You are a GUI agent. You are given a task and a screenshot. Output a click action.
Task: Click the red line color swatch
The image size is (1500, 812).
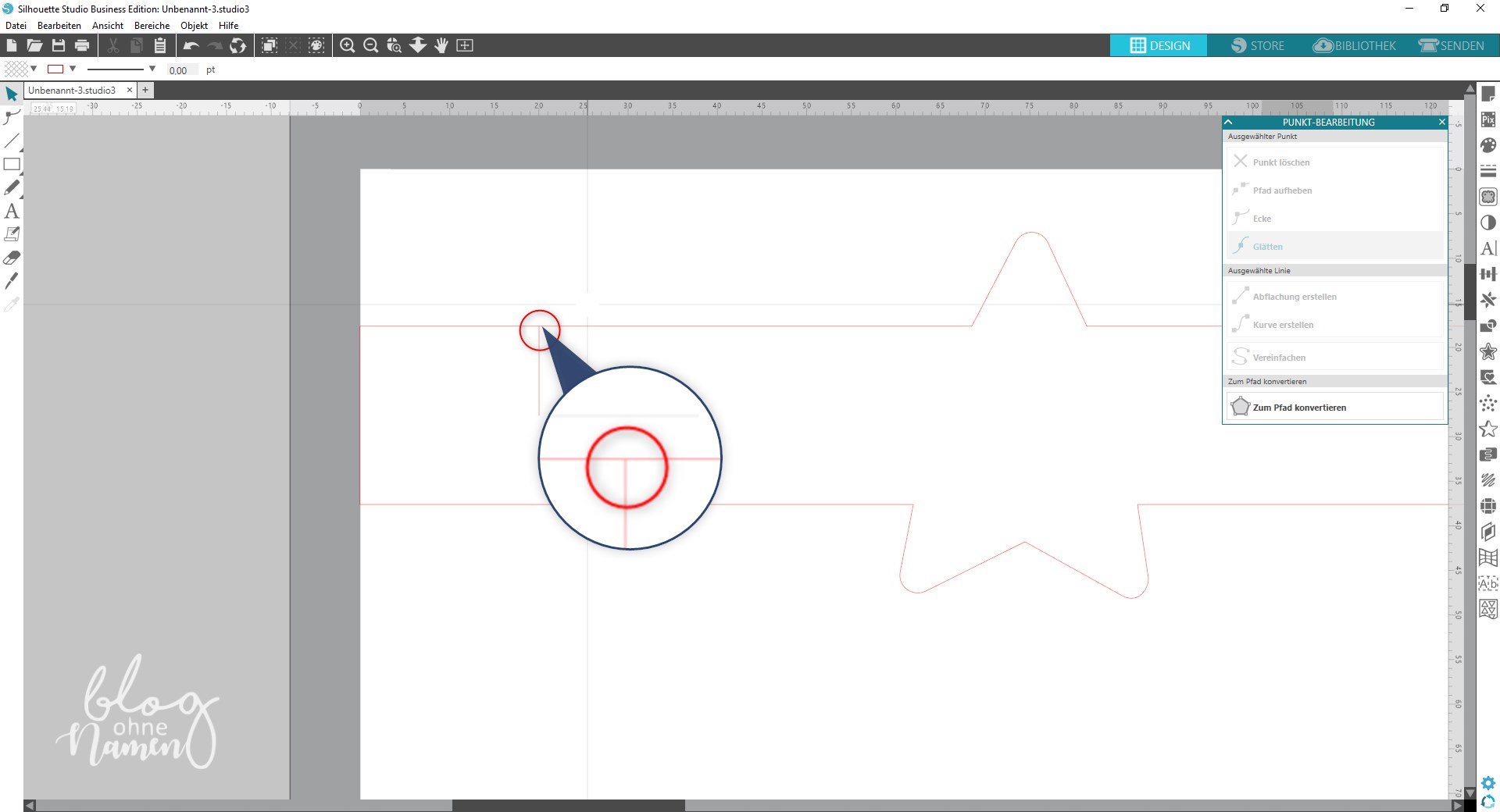click(55, 69)
